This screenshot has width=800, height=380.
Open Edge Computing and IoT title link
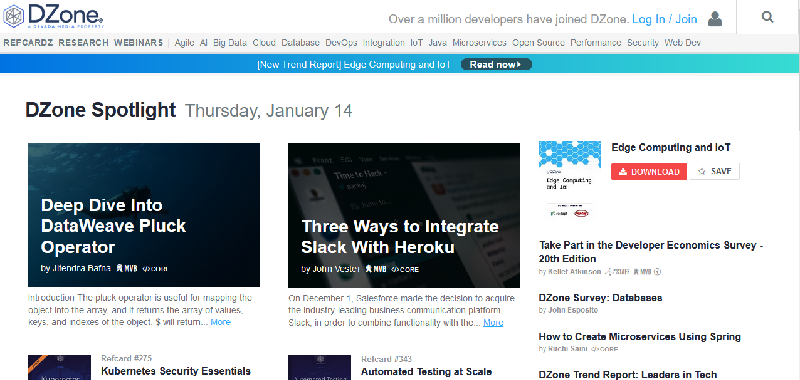[671, 147]
